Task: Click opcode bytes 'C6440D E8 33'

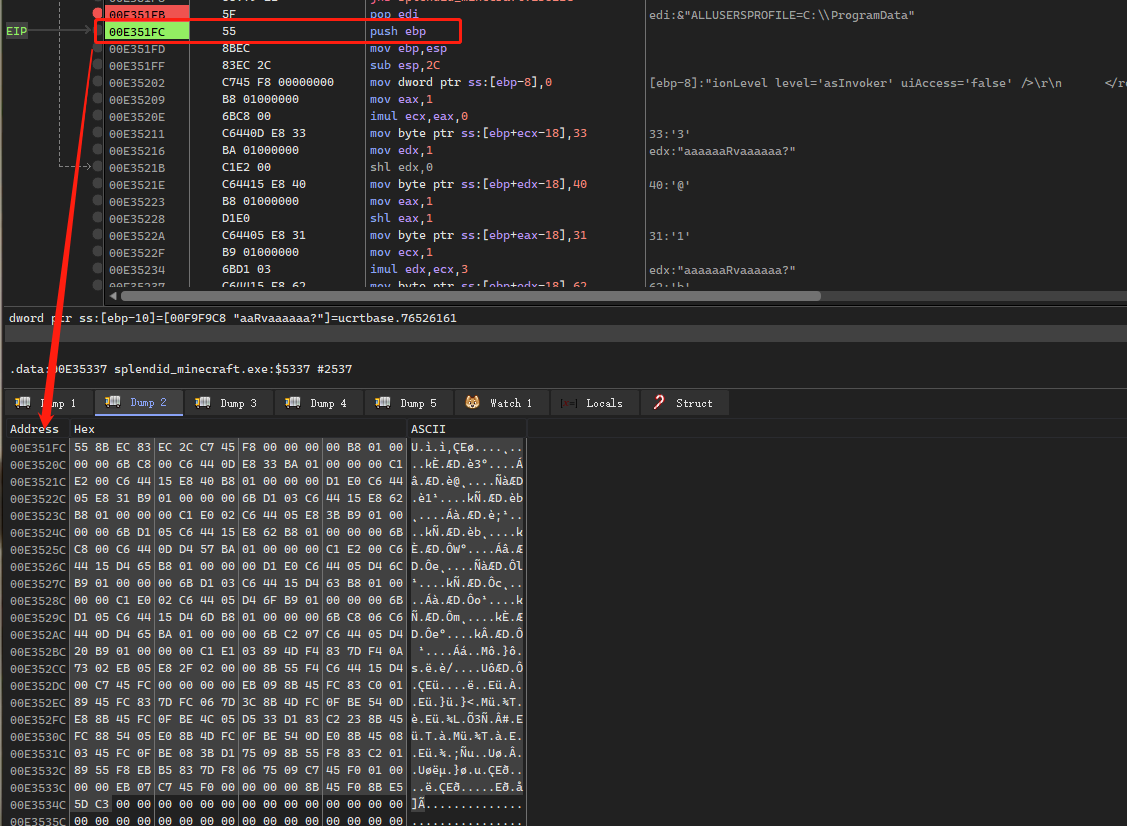Action: 264,133
